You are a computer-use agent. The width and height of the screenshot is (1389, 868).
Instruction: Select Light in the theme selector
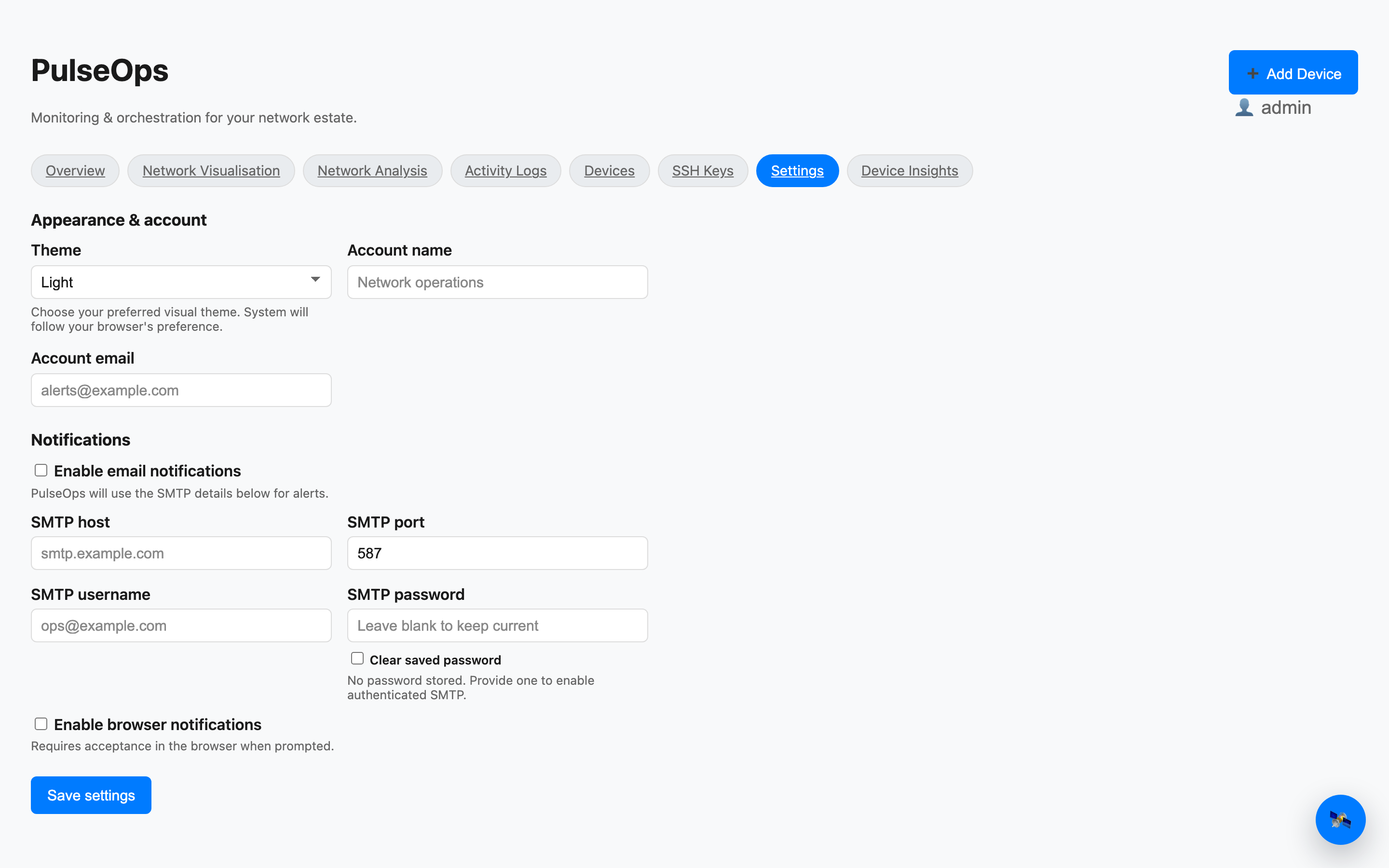[181, 282]
